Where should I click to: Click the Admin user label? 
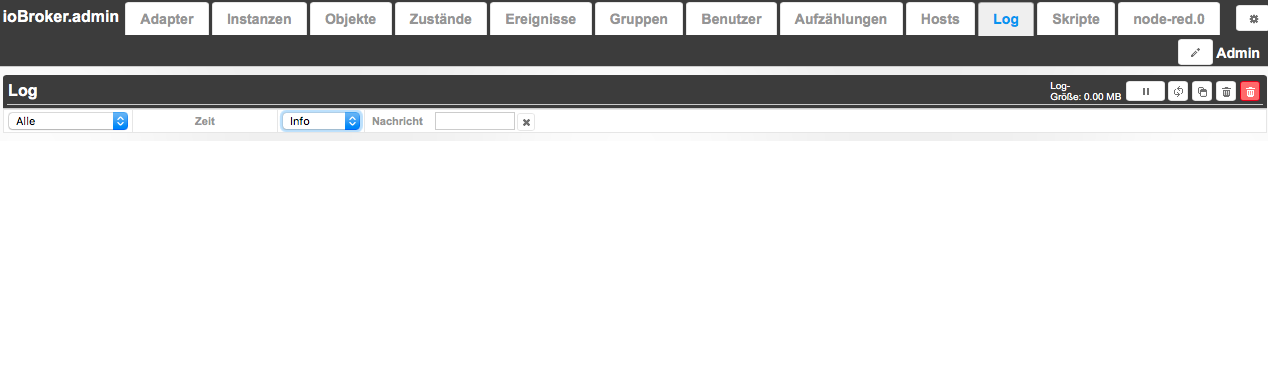(x=1237, y=53)
